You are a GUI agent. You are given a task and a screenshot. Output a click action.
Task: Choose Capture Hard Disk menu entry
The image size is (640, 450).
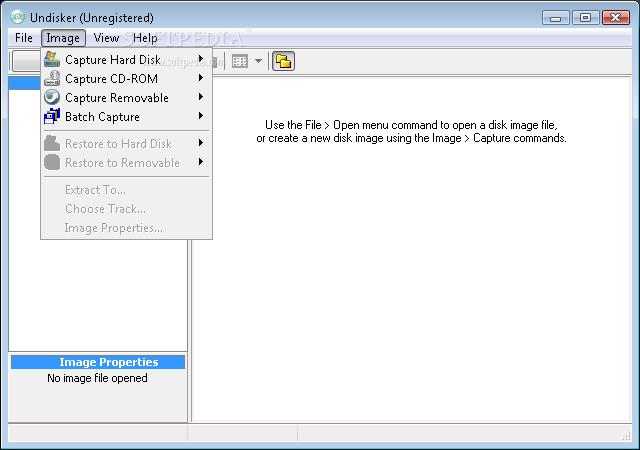127,60
